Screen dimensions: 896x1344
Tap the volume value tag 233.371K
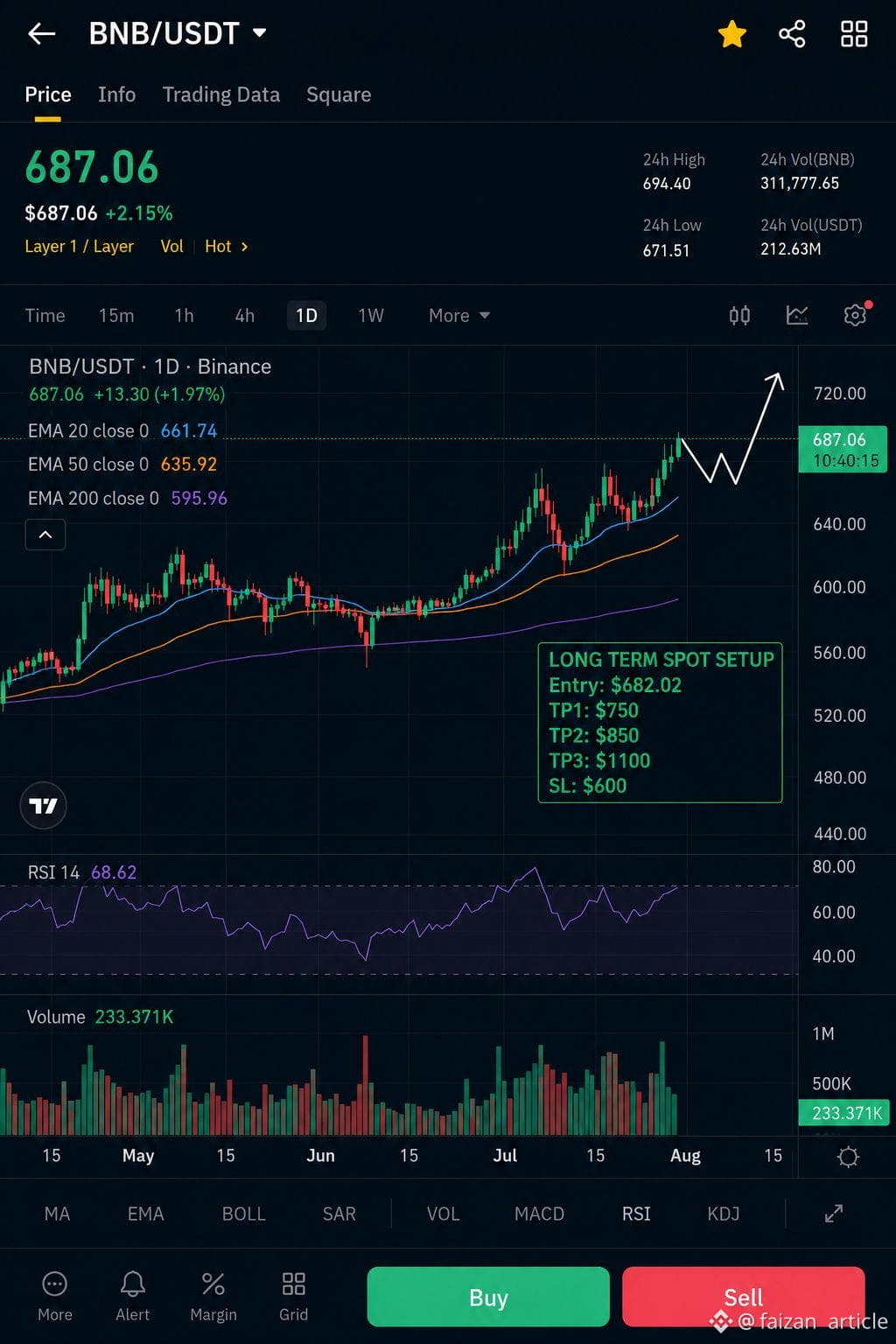click(x=843, y=1113)
